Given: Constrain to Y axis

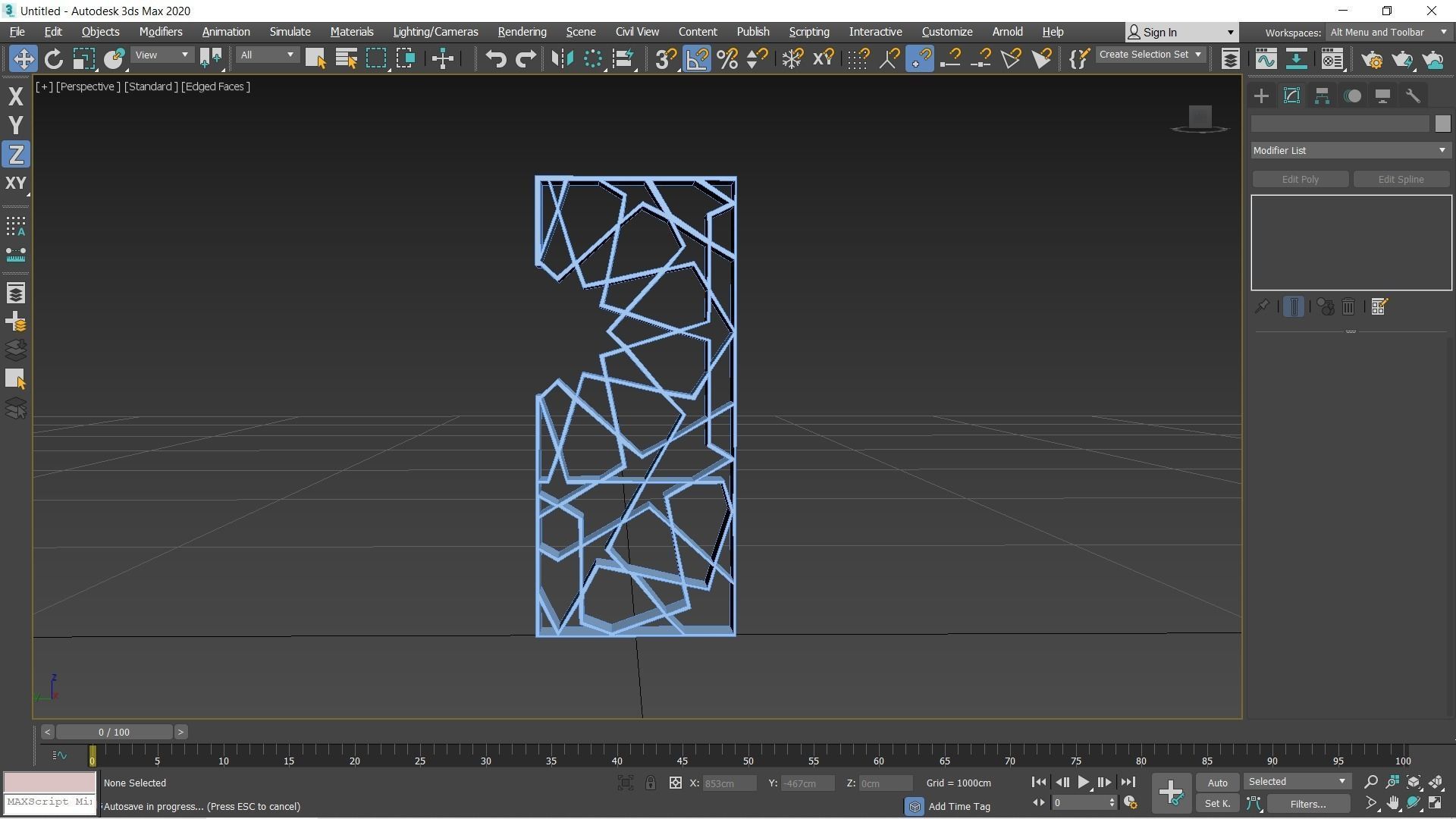Looking at the screenshot, I should pos(15,125).
